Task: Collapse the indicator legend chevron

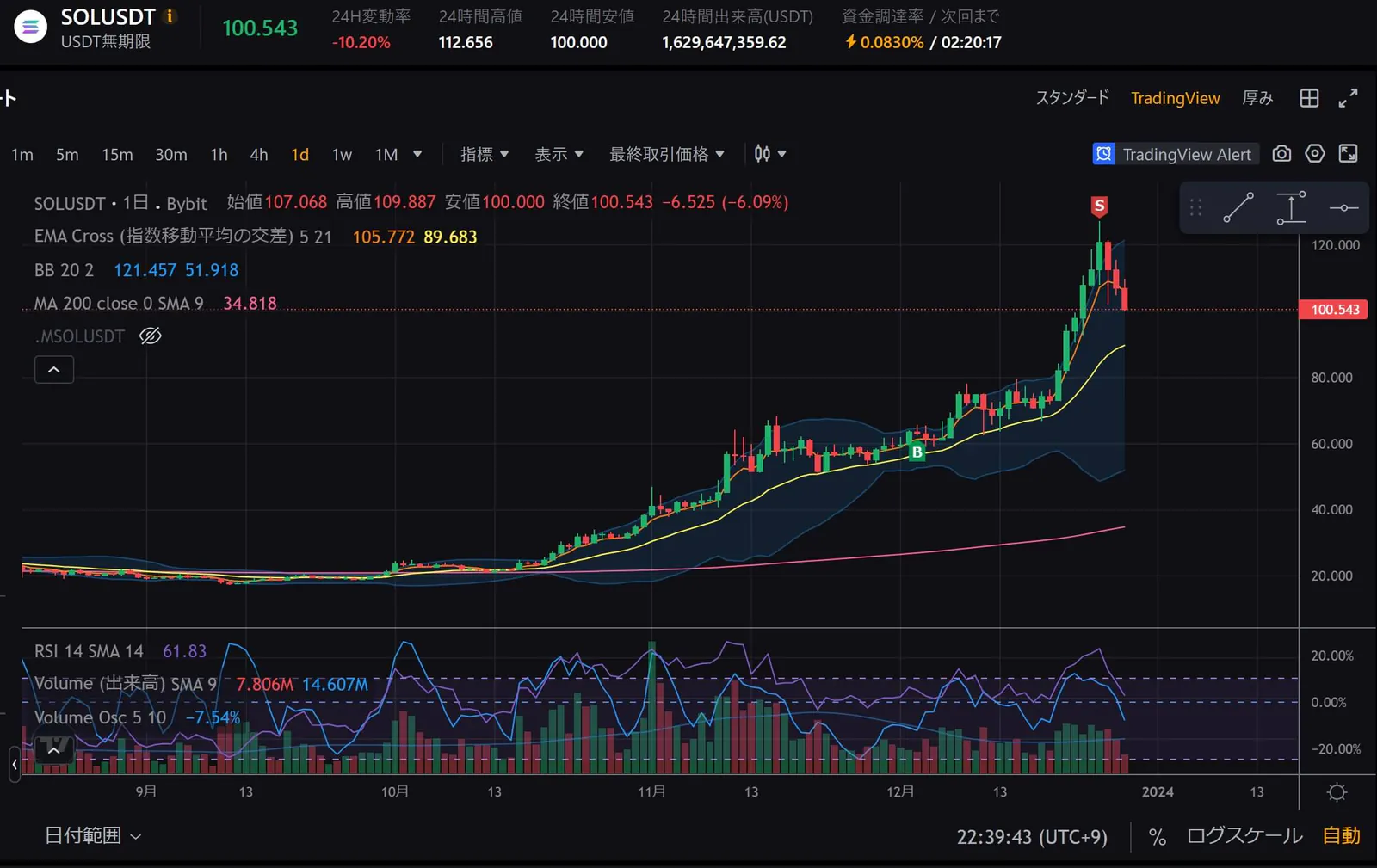Action: coord(54,370)
